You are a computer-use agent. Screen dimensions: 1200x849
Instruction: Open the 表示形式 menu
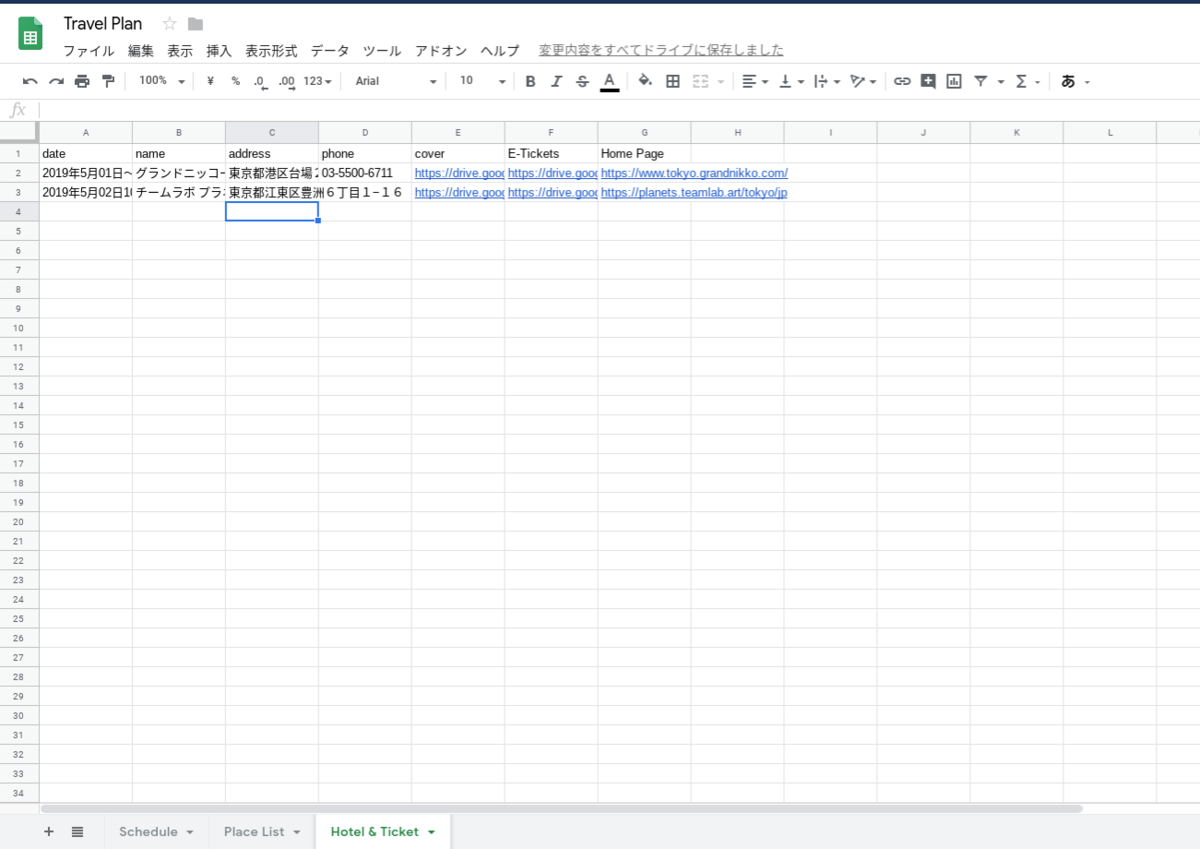click(x=271, y=50)
